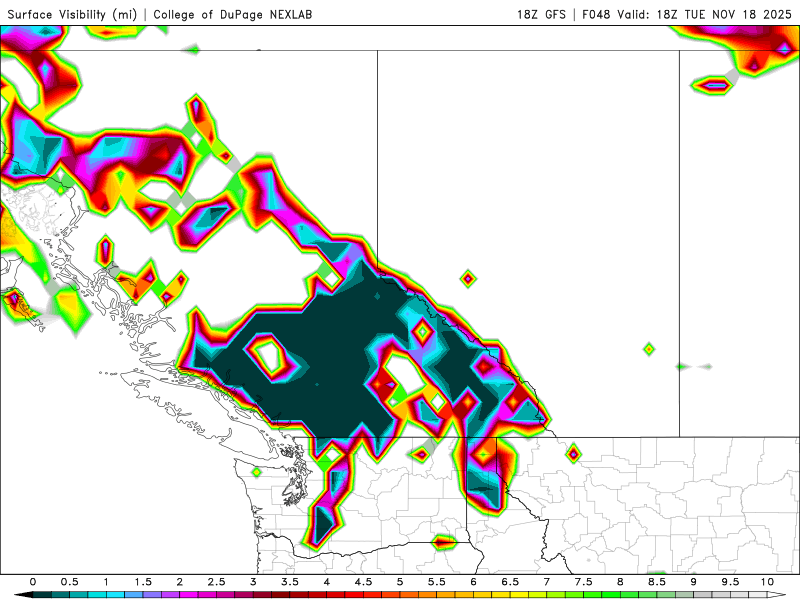Click the 'F048' forecast hour text
Image resolution: width=800 pixels, height=600 pixels.
(596, 14)
